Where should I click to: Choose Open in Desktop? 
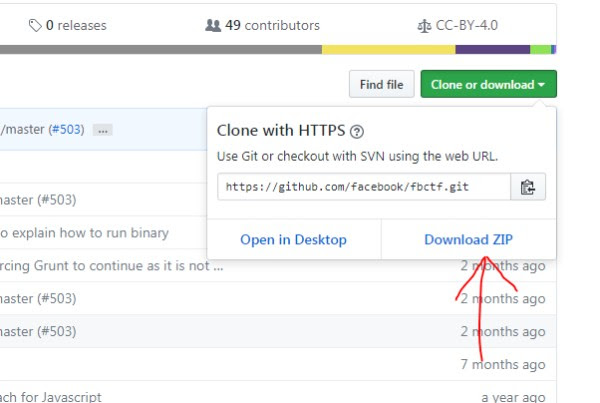coord(293,240)
